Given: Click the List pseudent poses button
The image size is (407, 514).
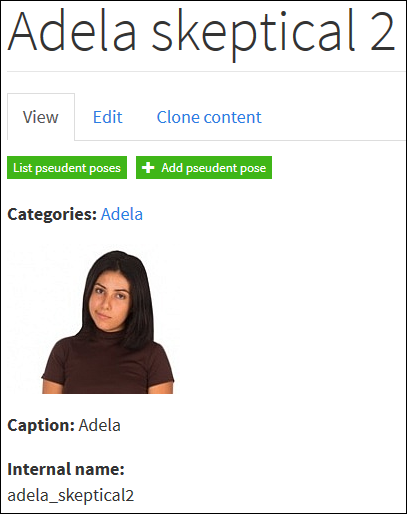Looking at the screenshot, I should pyautogui.click(x=67, y=168).
